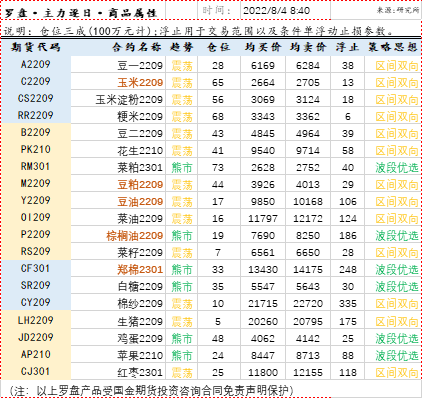Click contract name 豆粕2209
This screenshot has width=422, height=398.
(x=140, y=185)
